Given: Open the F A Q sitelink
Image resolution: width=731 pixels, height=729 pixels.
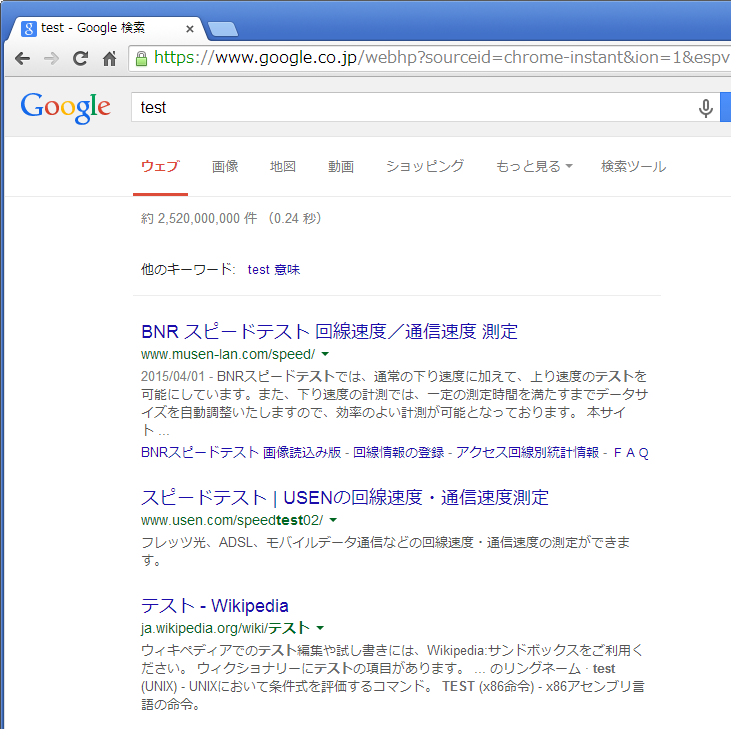Looking at the screenshot, I should coord(631,453).
